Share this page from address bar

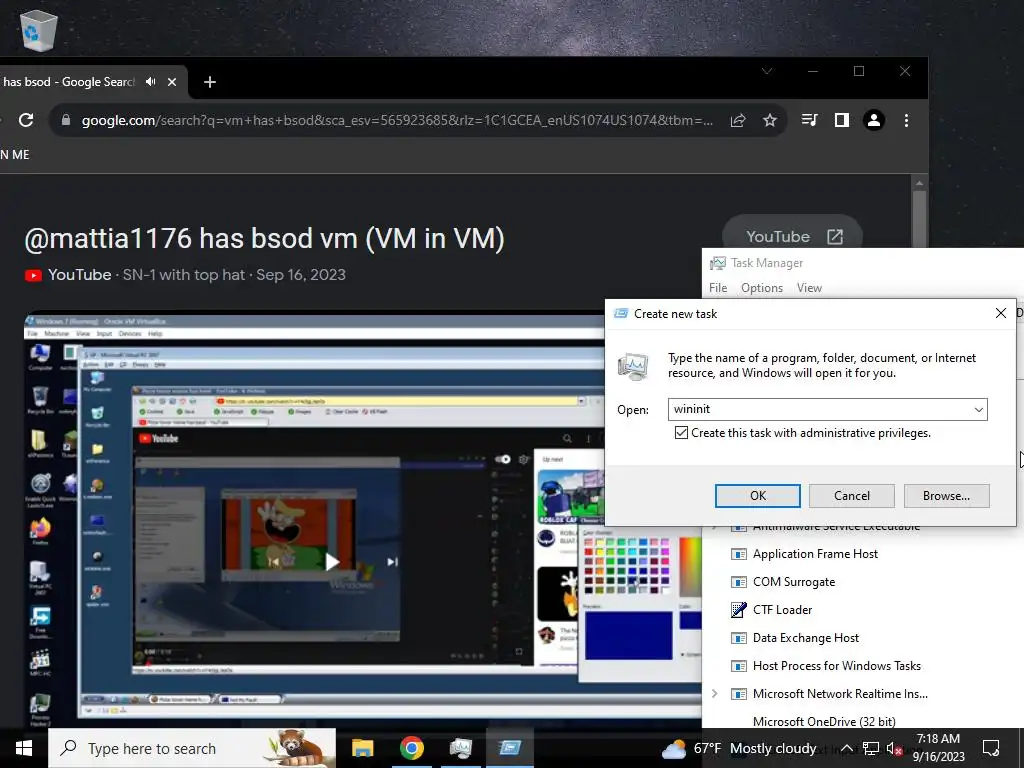coord(738,120)
